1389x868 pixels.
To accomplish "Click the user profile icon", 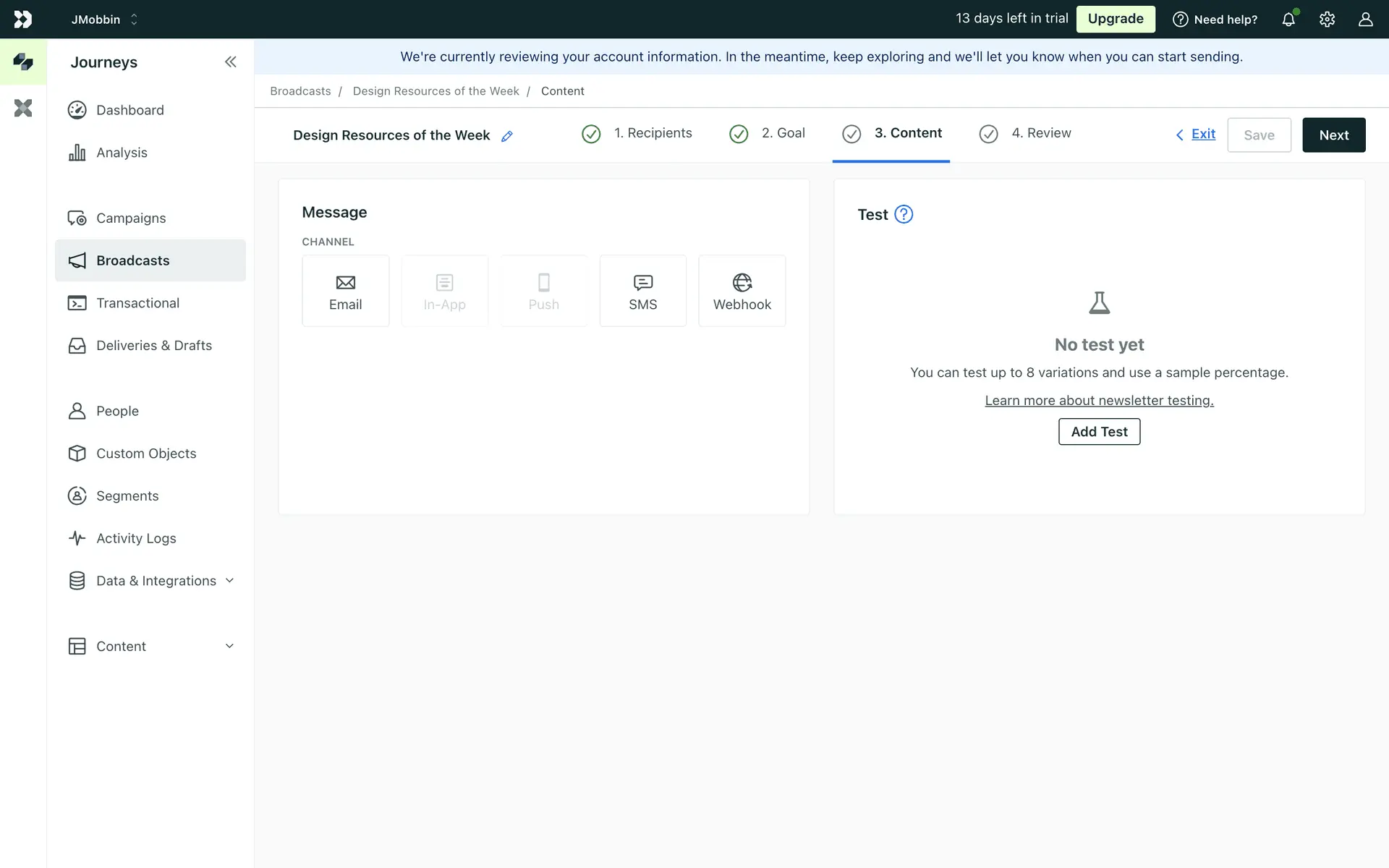I will click(x=1365, y=20).
